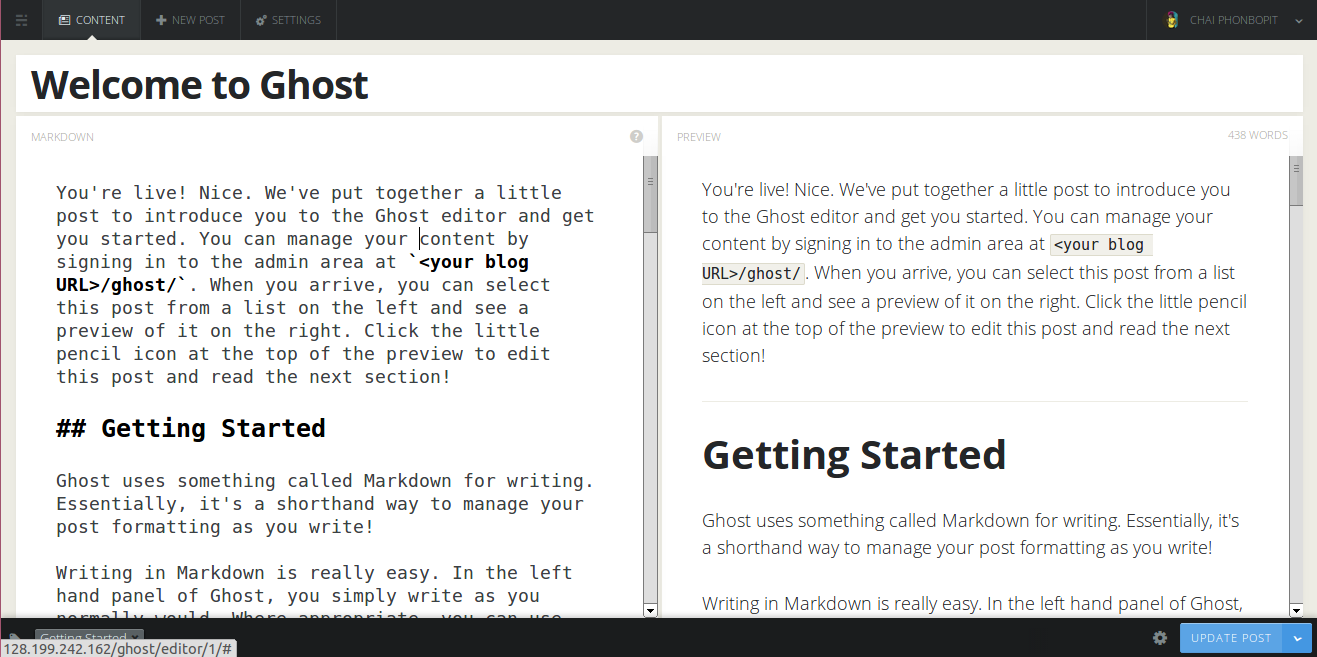Click the Chai Phonbopit user avatar
This screenshot has height=657, width=1317.
(x=1172, y=20)
